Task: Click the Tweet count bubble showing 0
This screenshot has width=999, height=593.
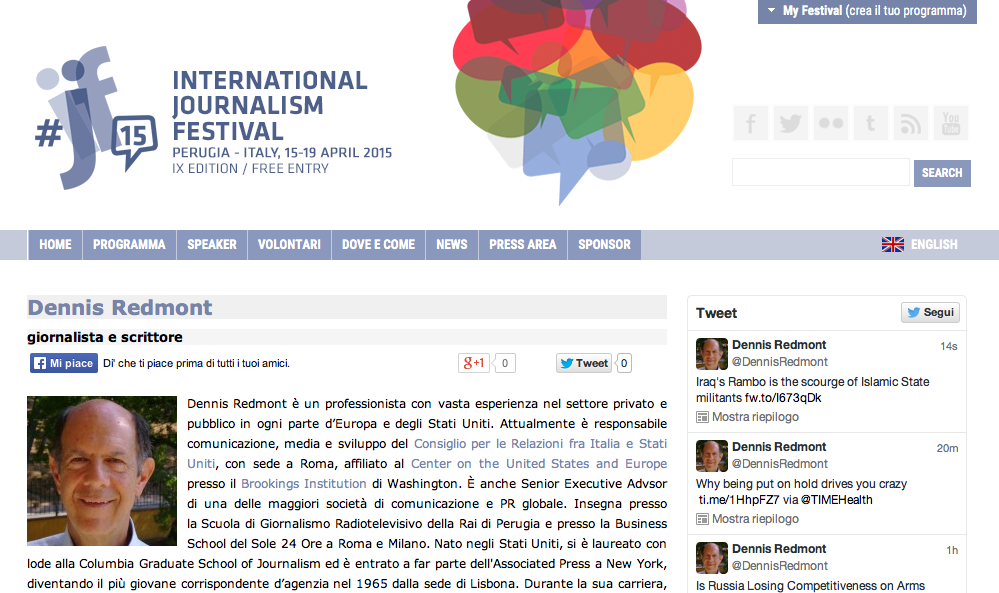Action: click(x=624, y=363)
